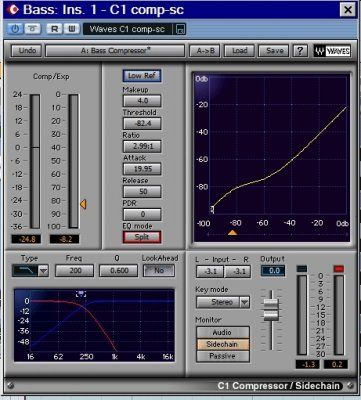Click the orange threshold arrow on meter
This screenshot has width=361, height=400.
coord(83,204)
